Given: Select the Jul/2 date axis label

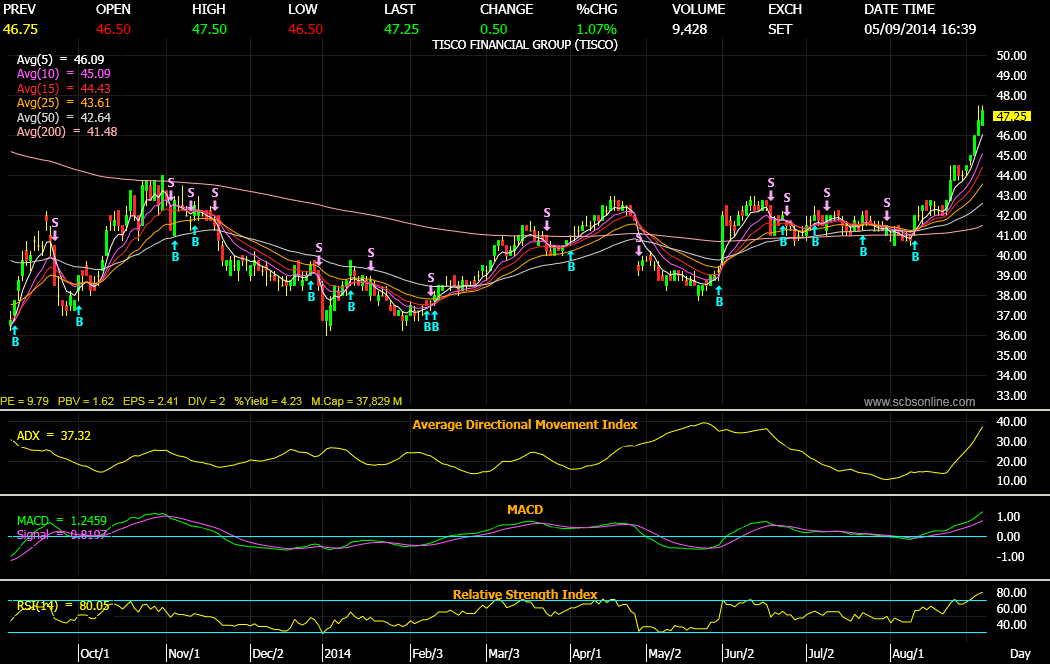Looking at the screenshot, I should (821, 654).
